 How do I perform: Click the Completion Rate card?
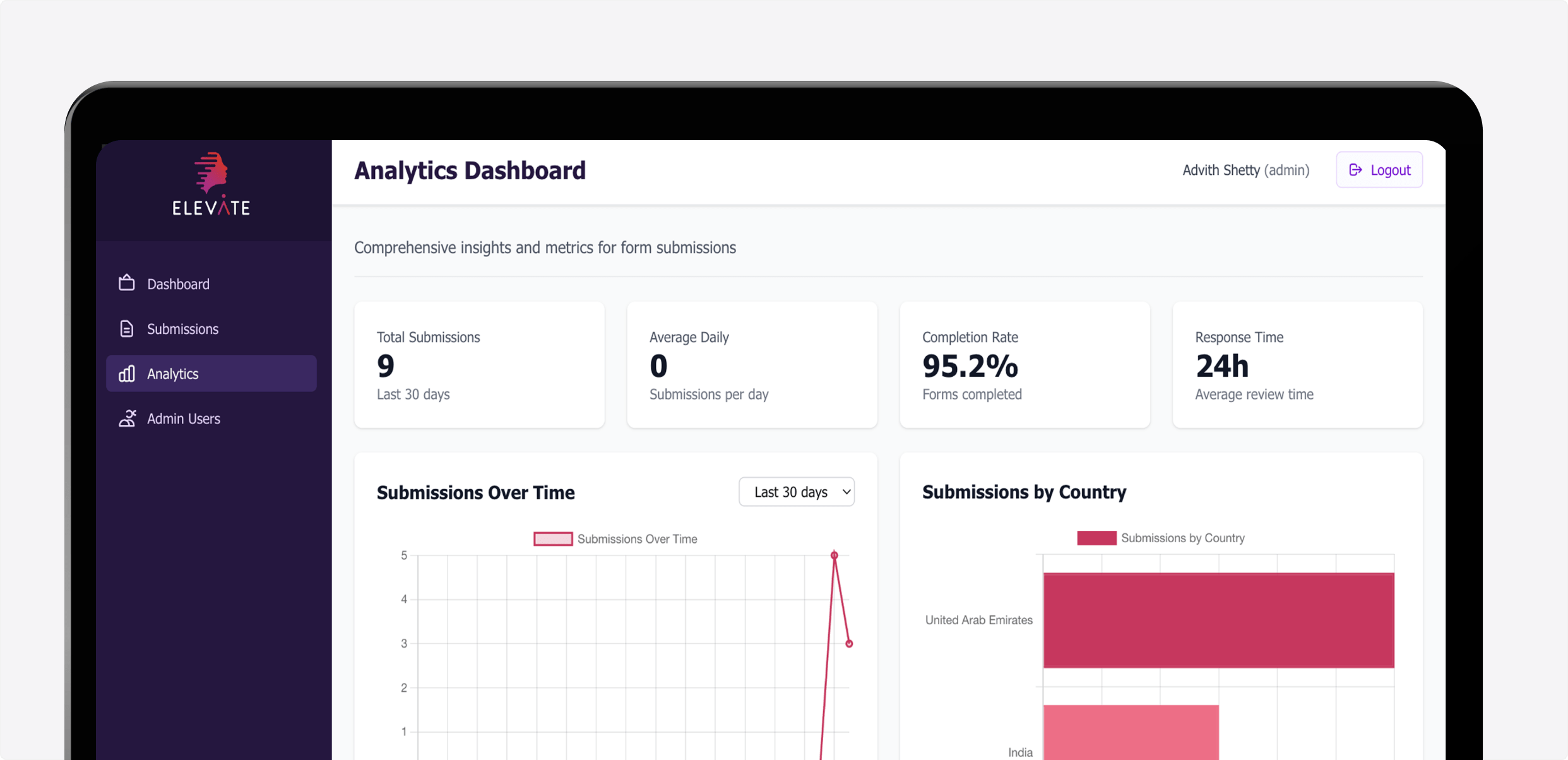pos(1025,365)
